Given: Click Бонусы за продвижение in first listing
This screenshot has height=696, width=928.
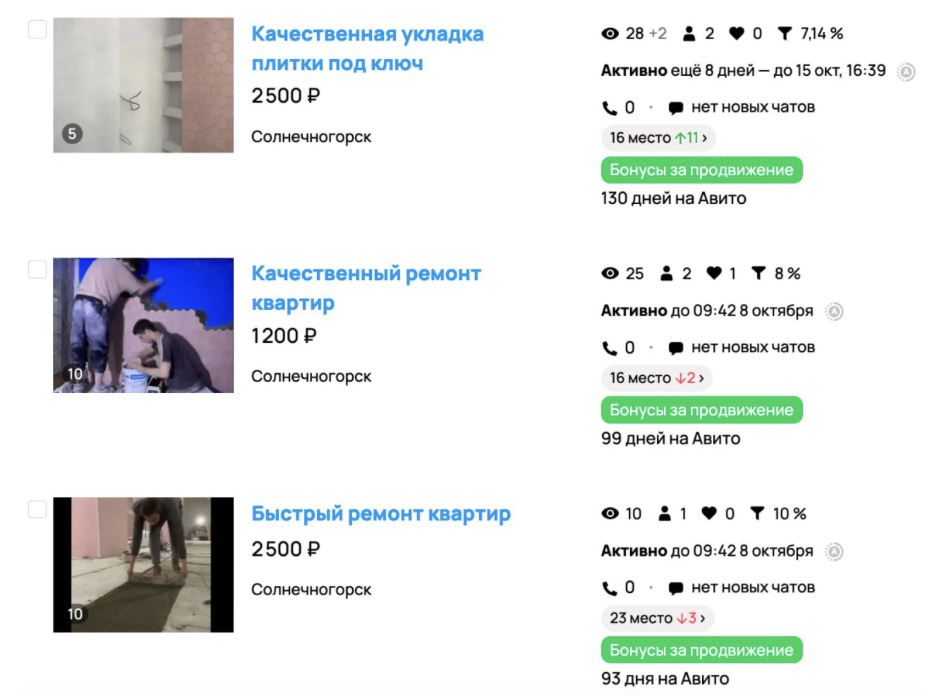Looking at the screenshot, I should pos(701,170).
